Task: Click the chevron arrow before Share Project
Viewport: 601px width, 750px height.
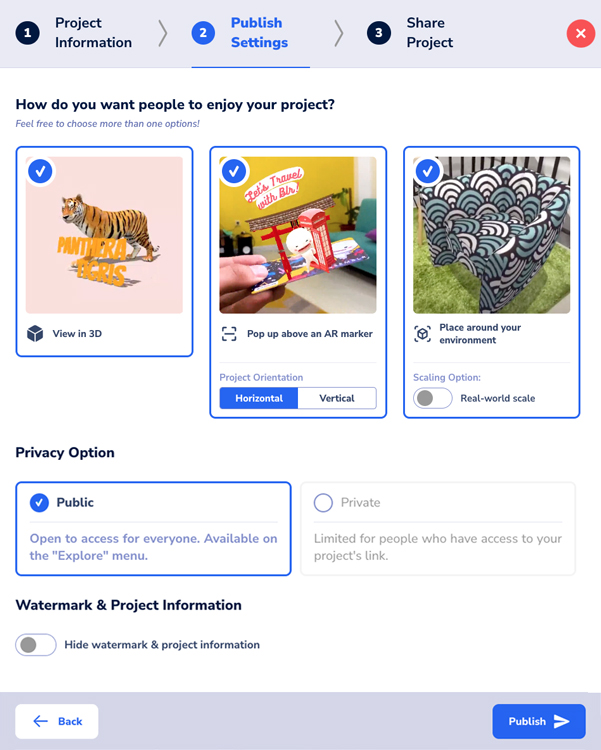Action: pyautogui.click(x=338, y=33)
